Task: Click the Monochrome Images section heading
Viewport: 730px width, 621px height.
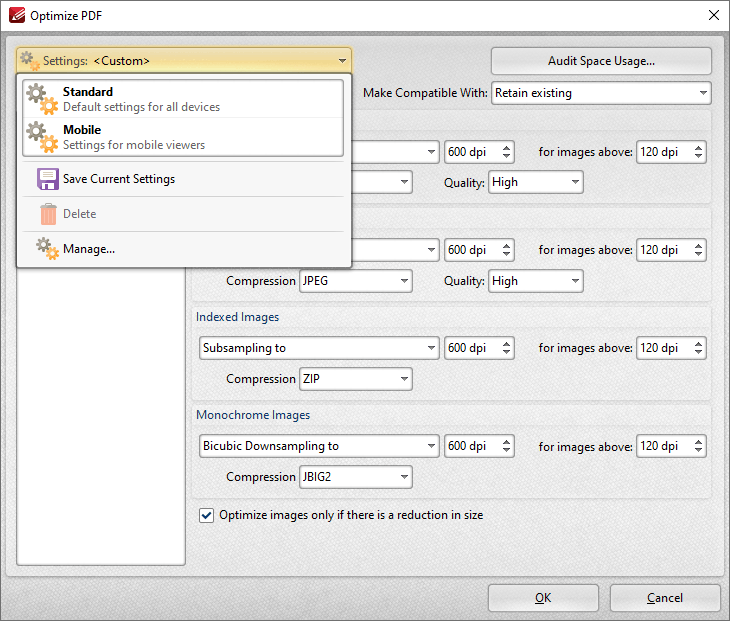Action: click(253, 415)
